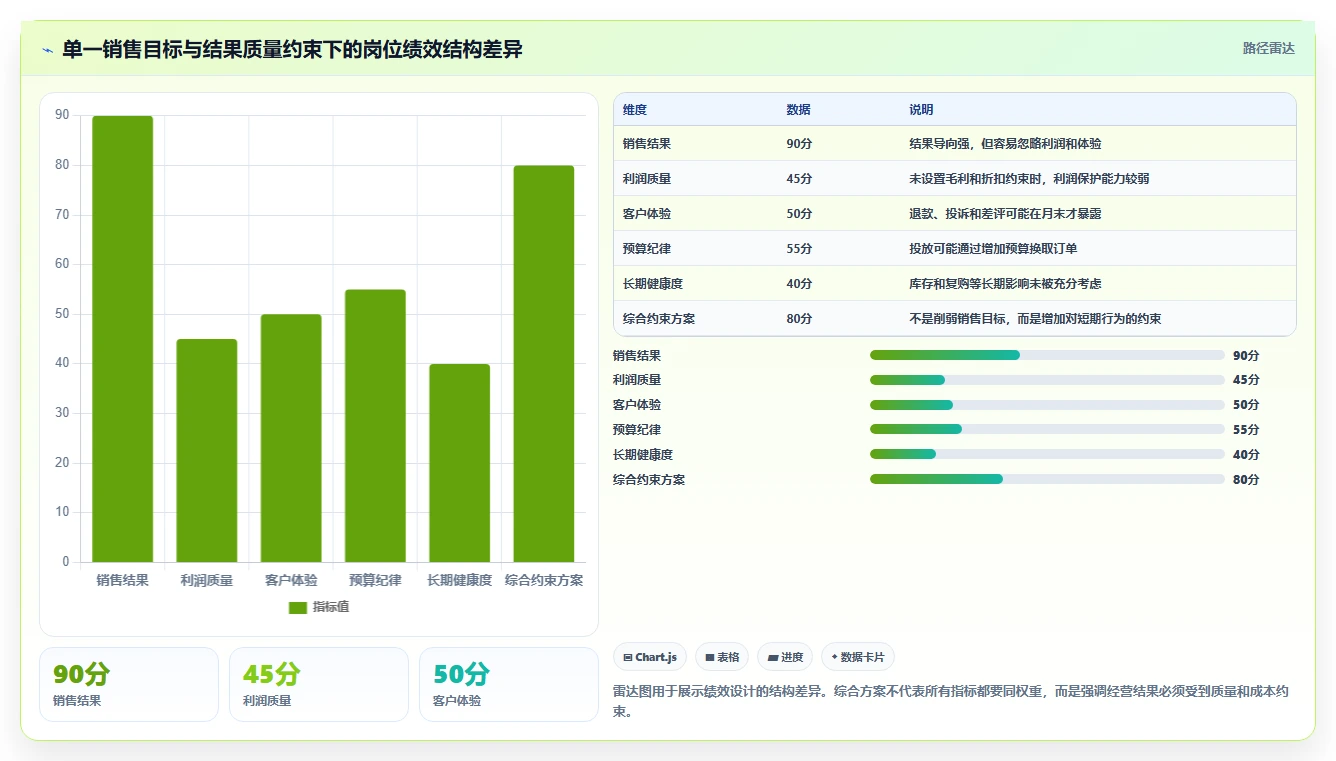Click 投放可能通过增加预算 description text
Image resolution: width=1336 pixels, height=761 pixels.
(x=993, y=249)
